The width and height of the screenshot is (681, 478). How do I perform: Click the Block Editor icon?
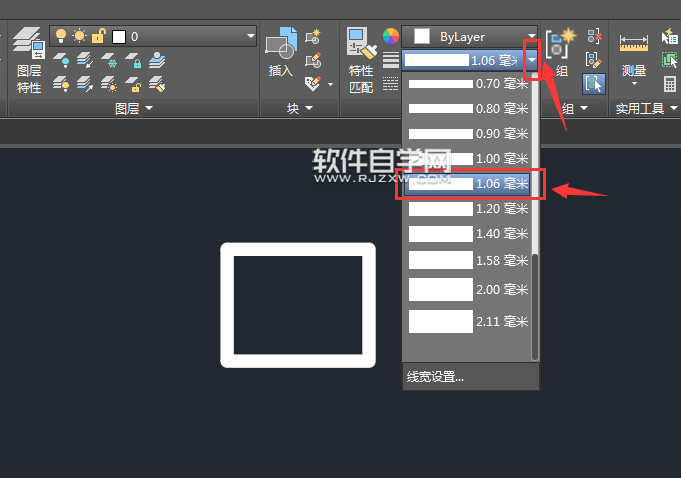click(313, 60)
